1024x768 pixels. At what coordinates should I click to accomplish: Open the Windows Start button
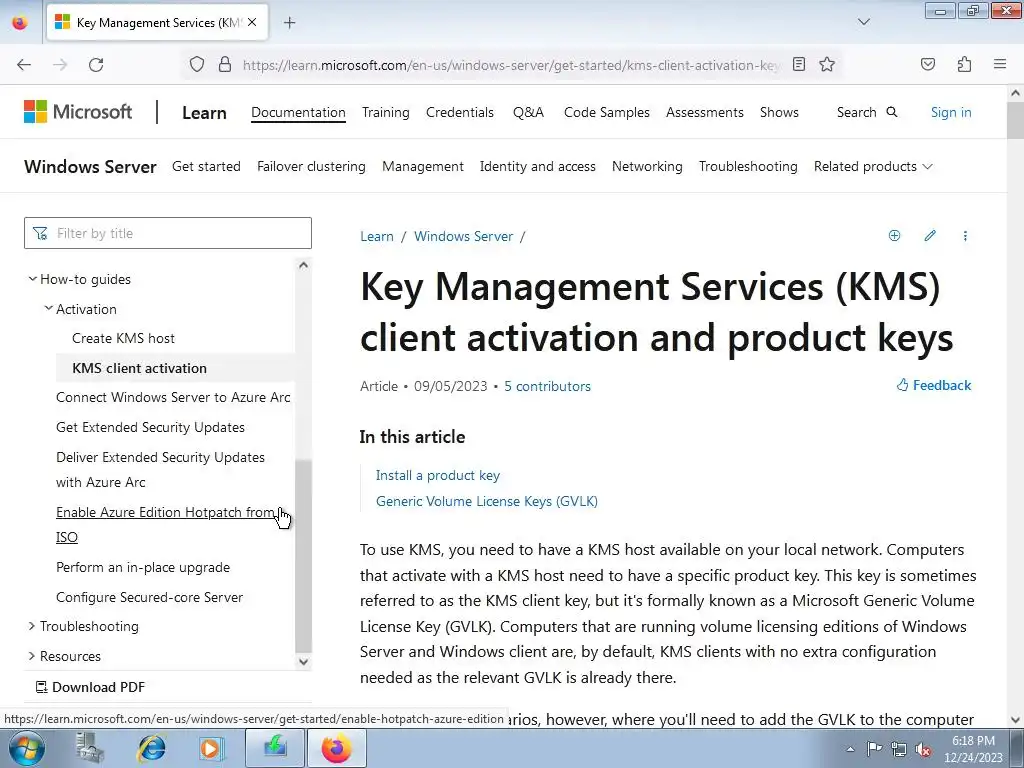[x=27, y=748]
